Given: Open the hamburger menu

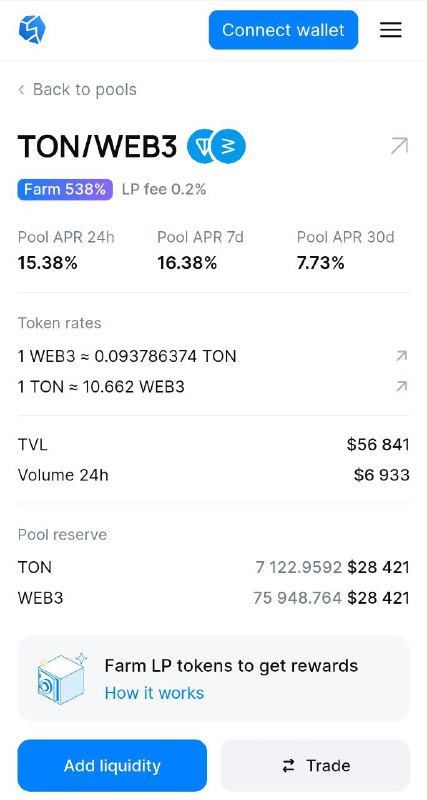Looking at the screenshot, I should [x=391, y=30].
